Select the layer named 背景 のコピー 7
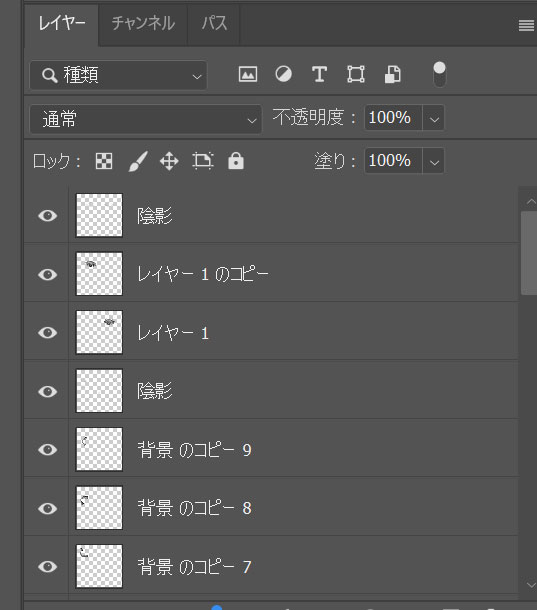537x610 pixels. click(194, 567)
